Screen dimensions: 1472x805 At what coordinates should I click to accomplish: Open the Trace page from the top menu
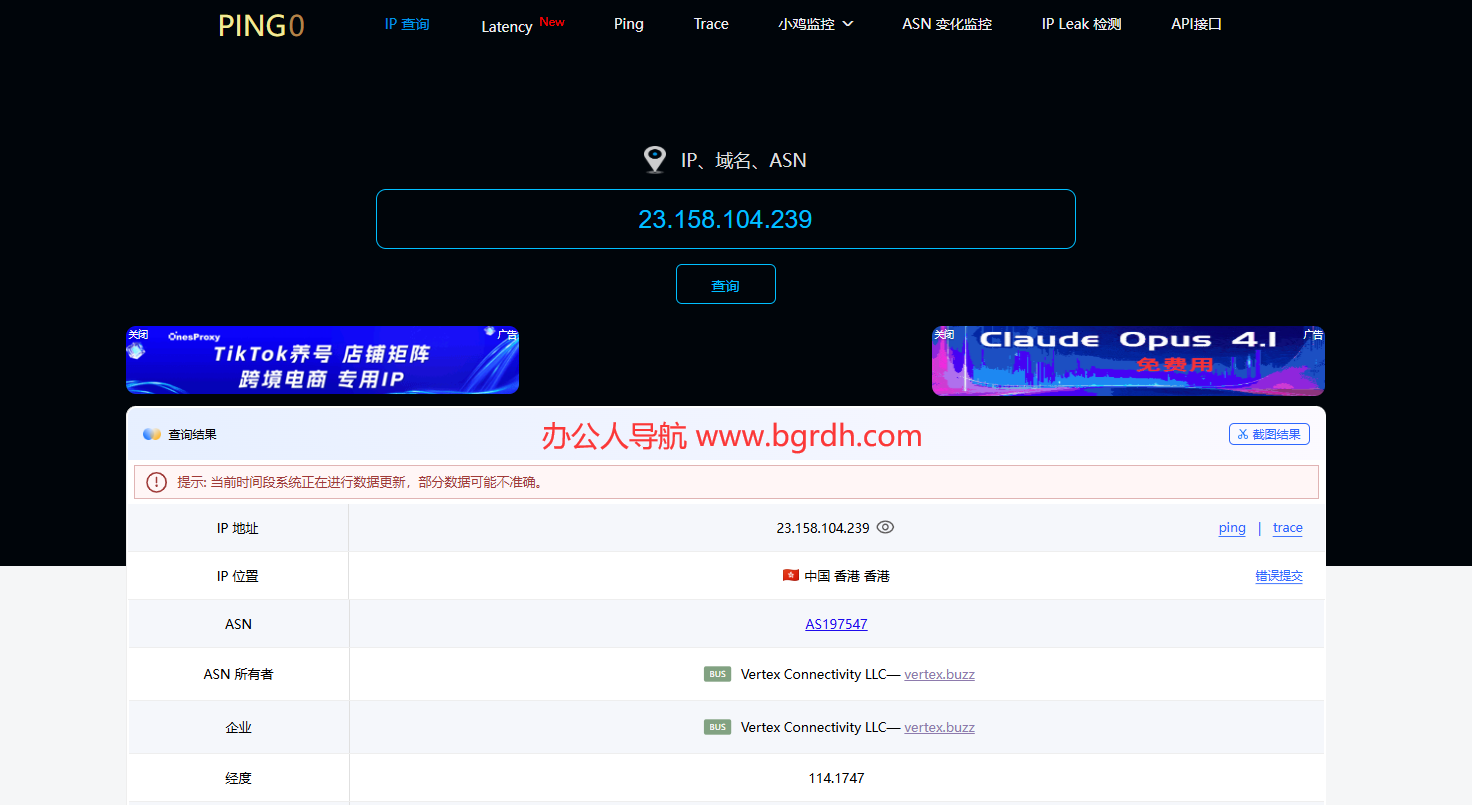(x=711, y=23)
